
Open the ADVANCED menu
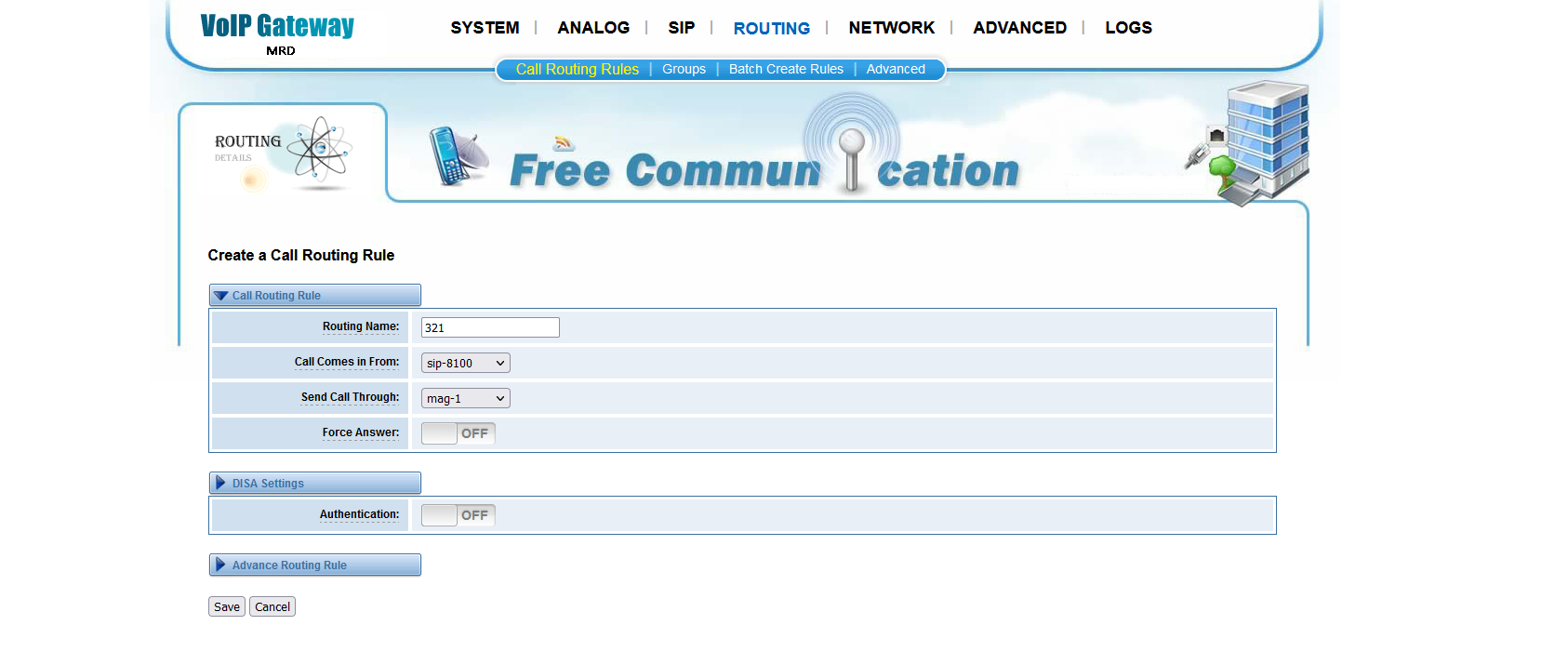click(1019, 28)
